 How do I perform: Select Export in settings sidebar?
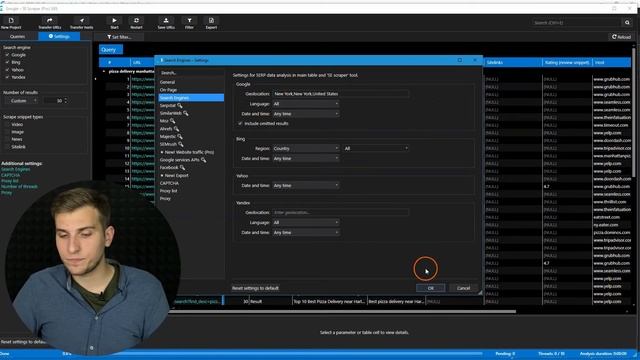click(176, 175)
